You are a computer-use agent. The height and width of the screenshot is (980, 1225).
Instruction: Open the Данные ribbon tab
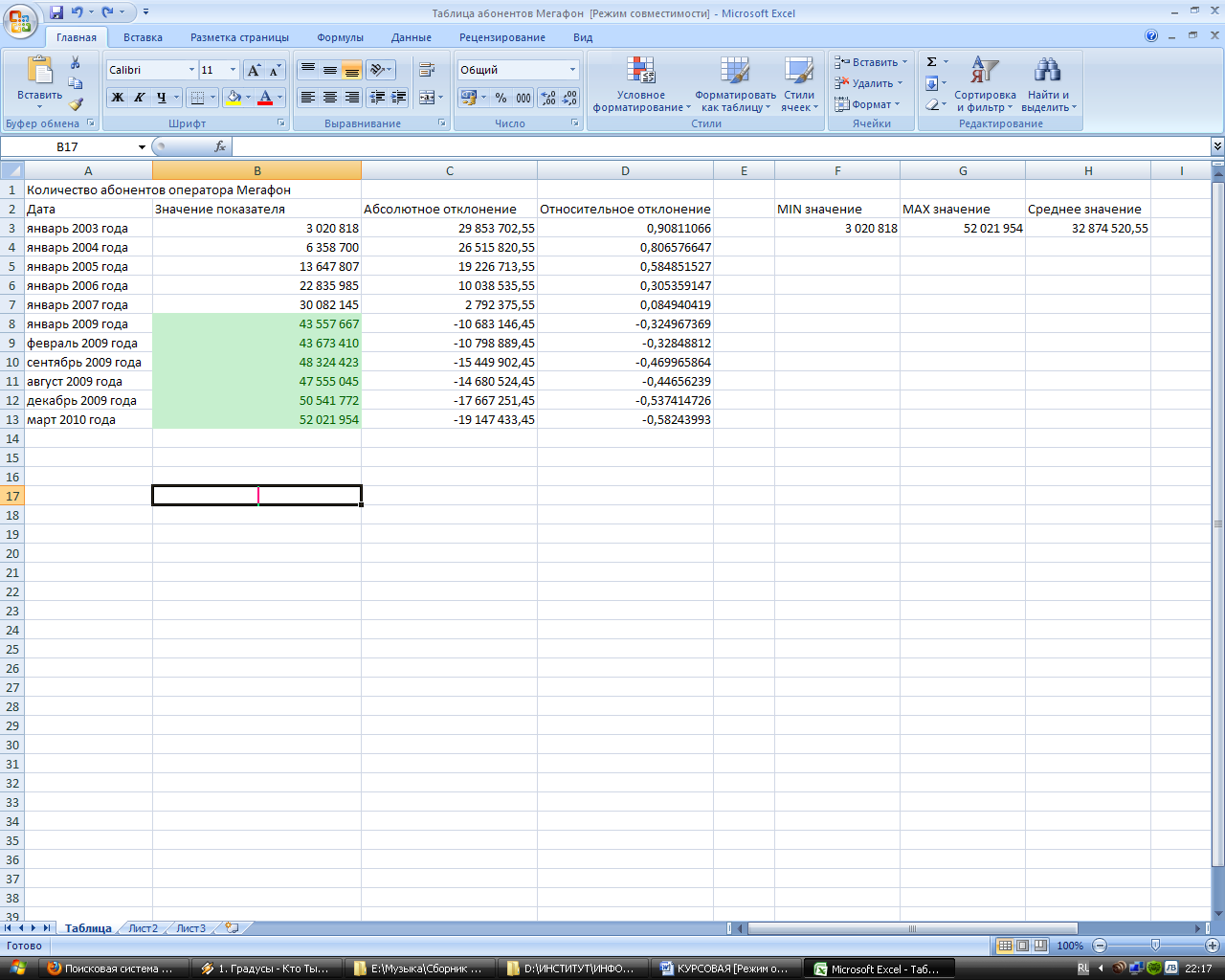(x=412, y=37)
